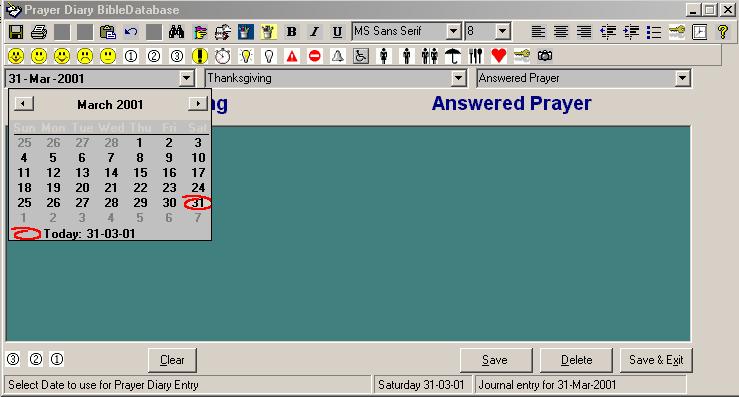The width and height of the screenshot is (739, 397).
Task: Insert the frowning face icon
Action: (x=85, y=56)
